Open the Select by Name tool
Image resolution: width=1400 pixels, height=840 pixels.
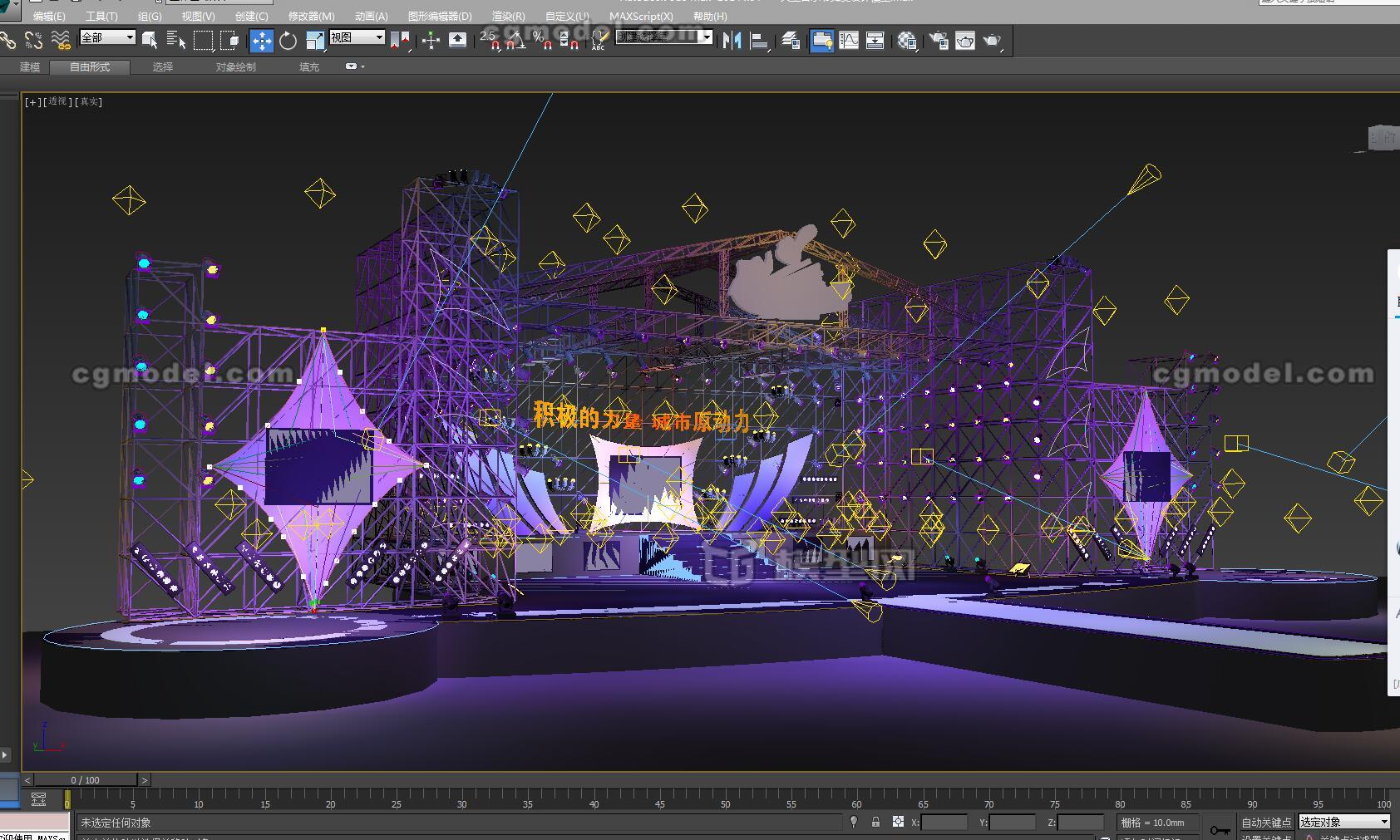176,40
